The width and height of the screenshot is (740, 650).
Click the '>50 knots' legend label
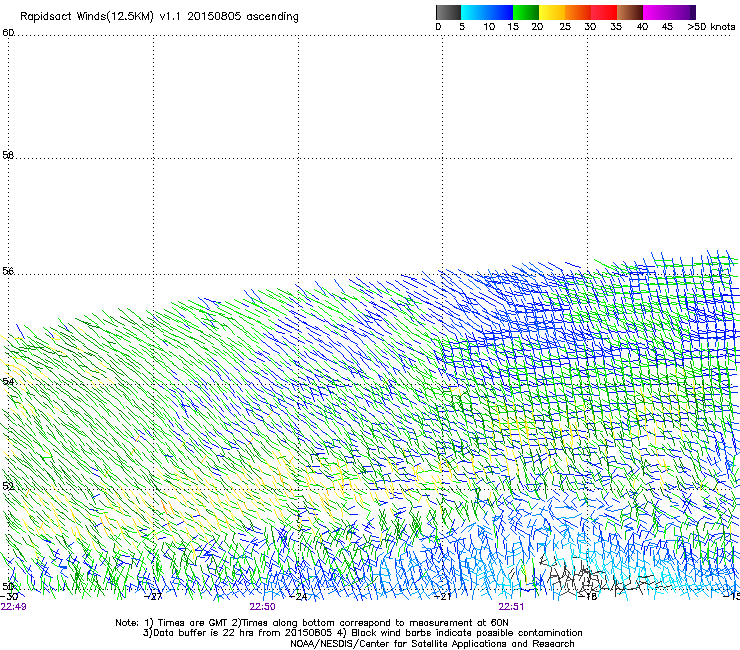[711, 27]
